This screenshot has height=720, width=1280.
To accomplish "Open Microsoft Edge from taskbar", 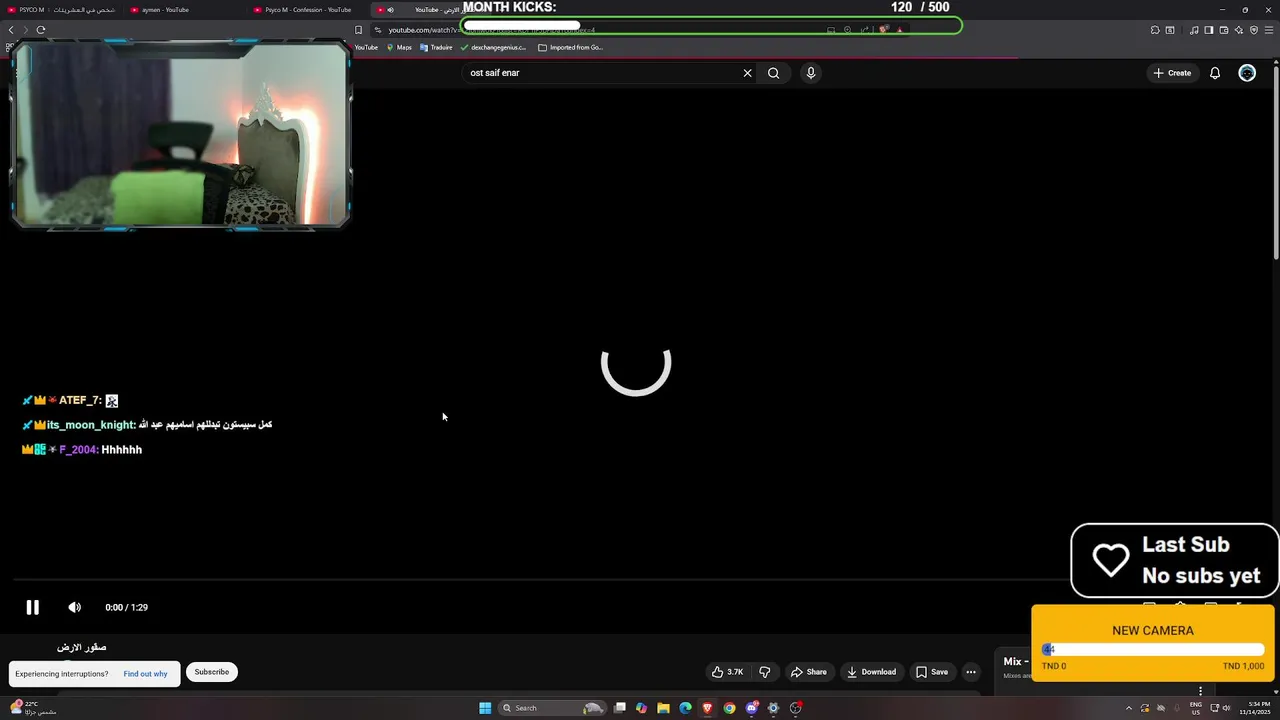I will click(x=685, y=708).
